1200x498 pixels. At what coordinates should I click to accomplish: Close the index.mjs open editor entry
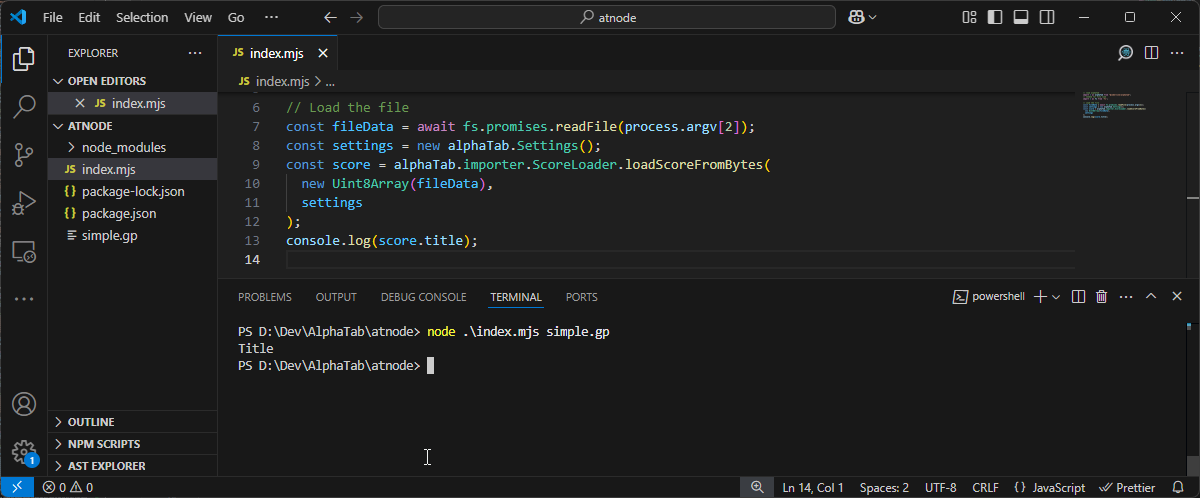coord(80,103)
